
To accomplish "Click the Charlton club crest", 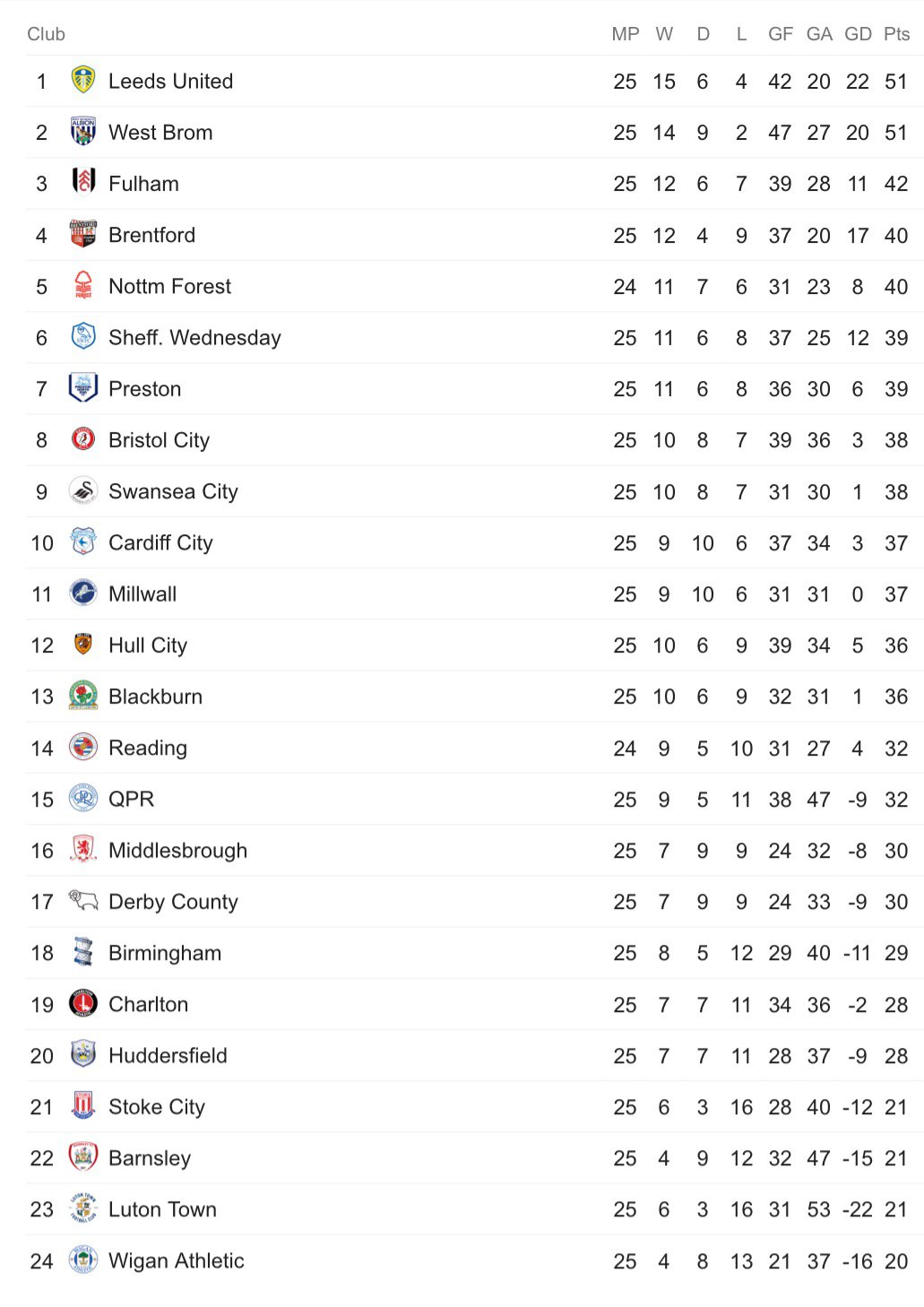I will 83,1004.
